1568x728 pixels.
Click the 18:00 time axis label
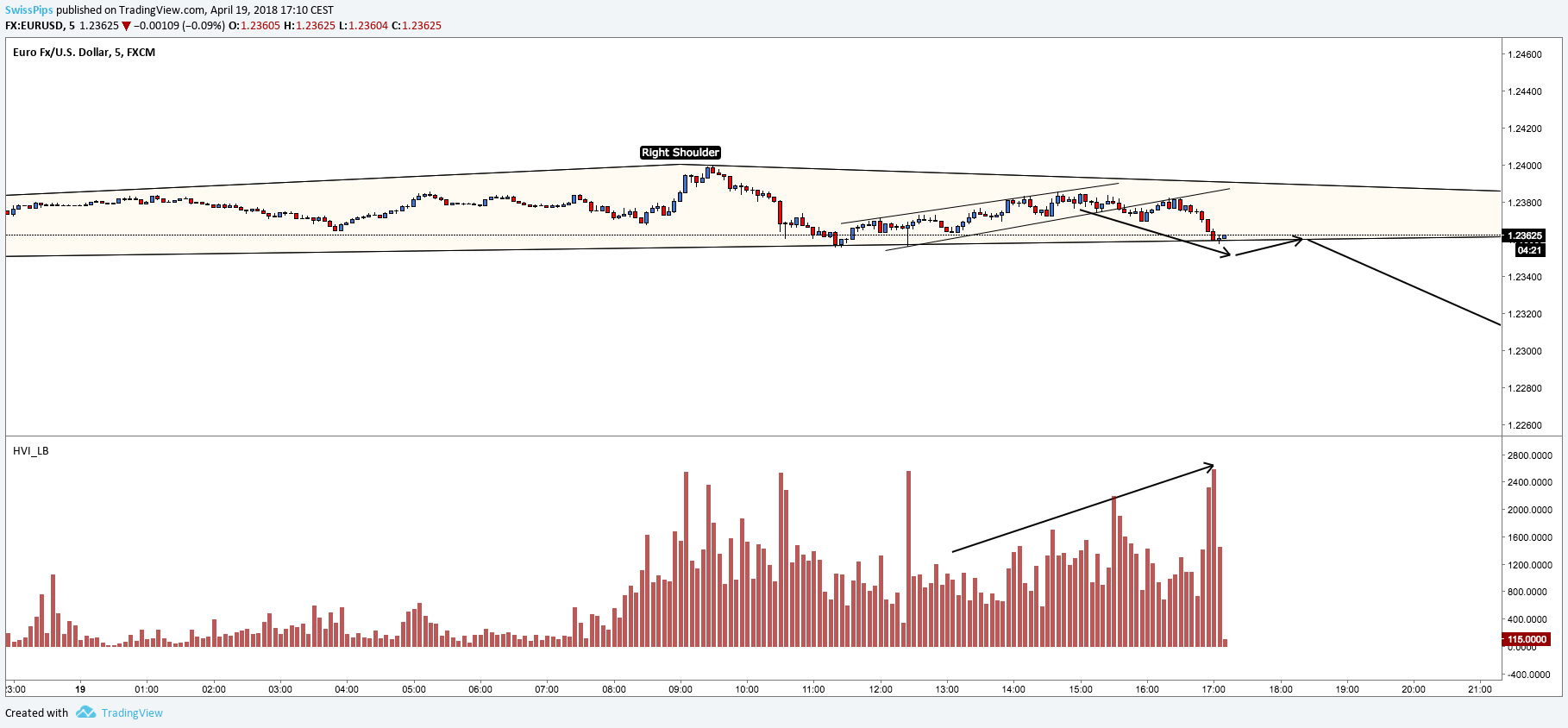pyautogui.click(x=1281, y=689)
